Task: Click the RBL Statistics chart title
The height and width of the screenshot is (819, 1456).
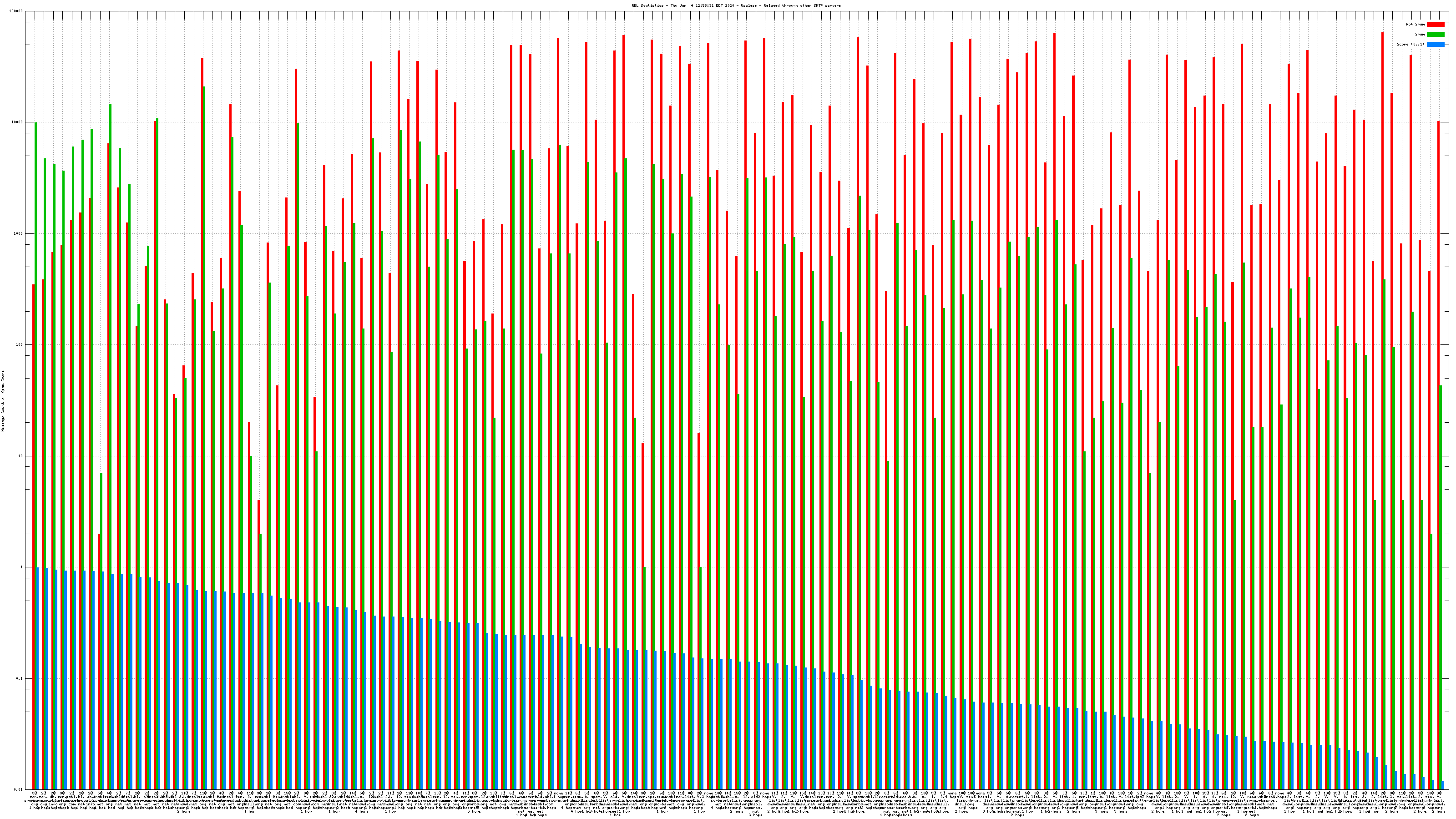Action: pos(736,5)
